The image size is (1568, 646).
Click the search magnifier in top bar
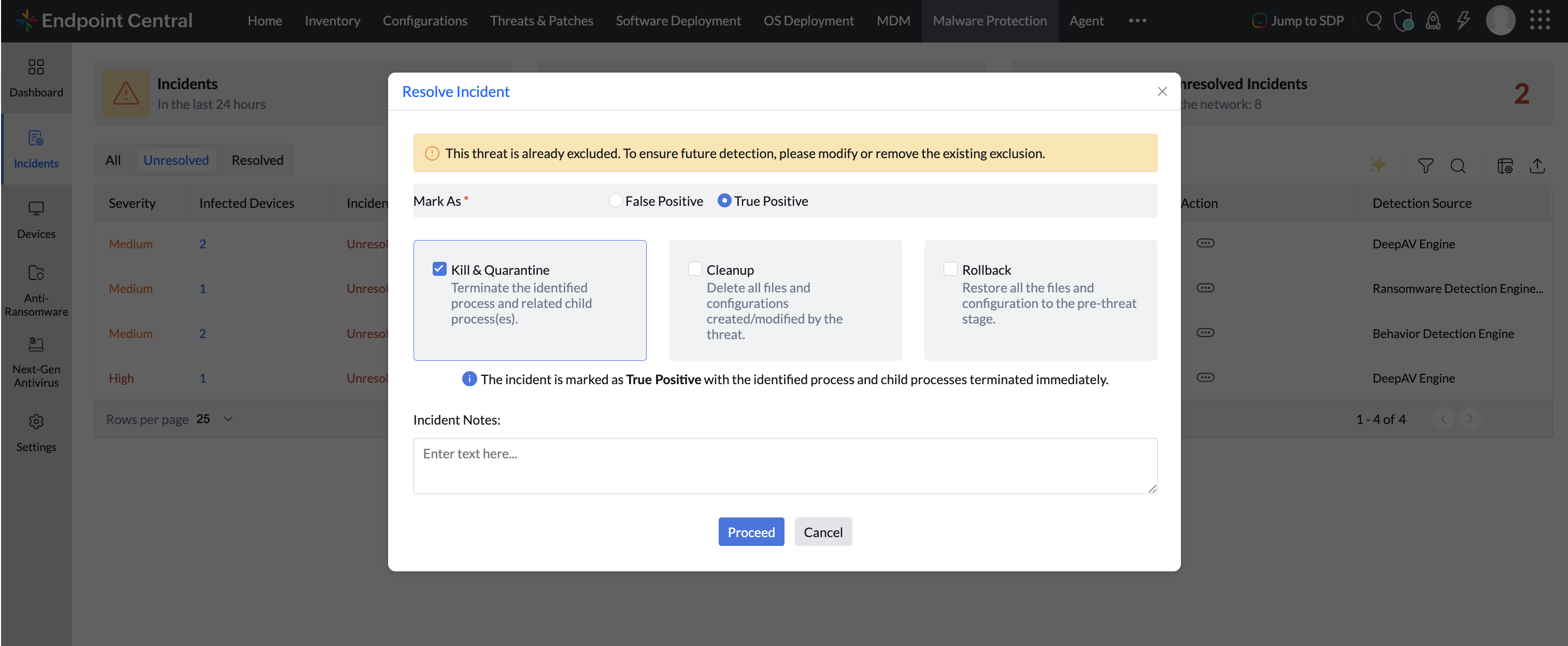coord(1373,21)
